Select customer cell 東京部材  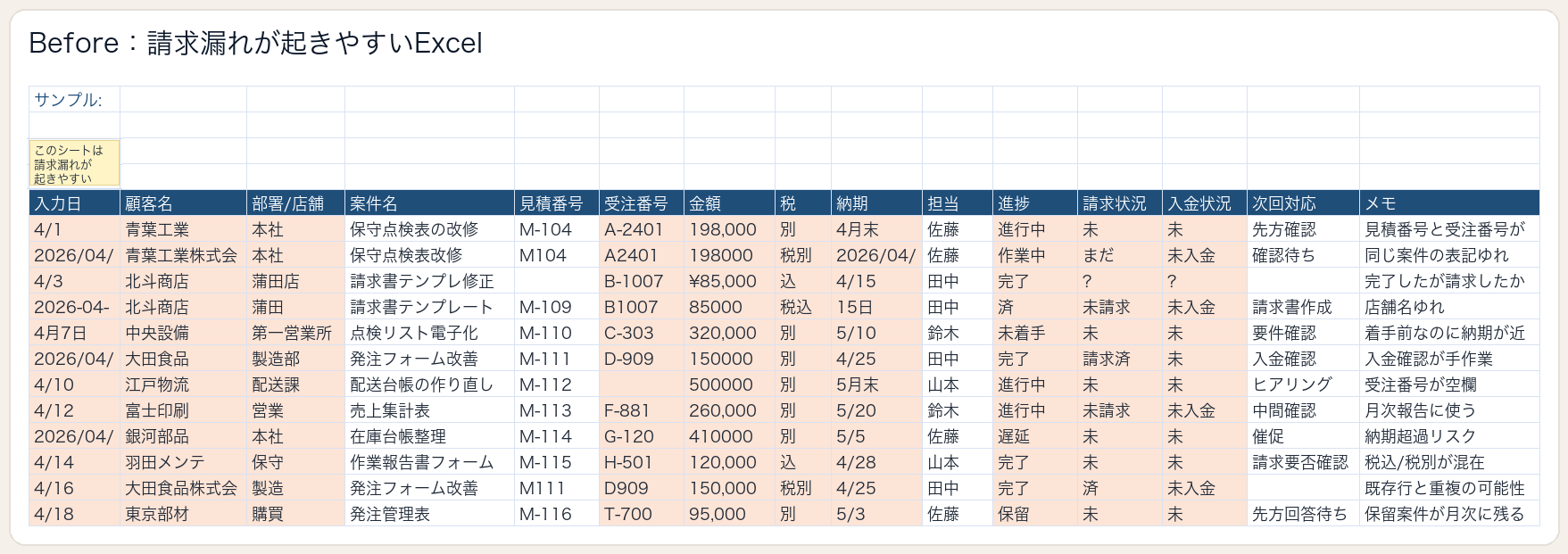(183, 514)
